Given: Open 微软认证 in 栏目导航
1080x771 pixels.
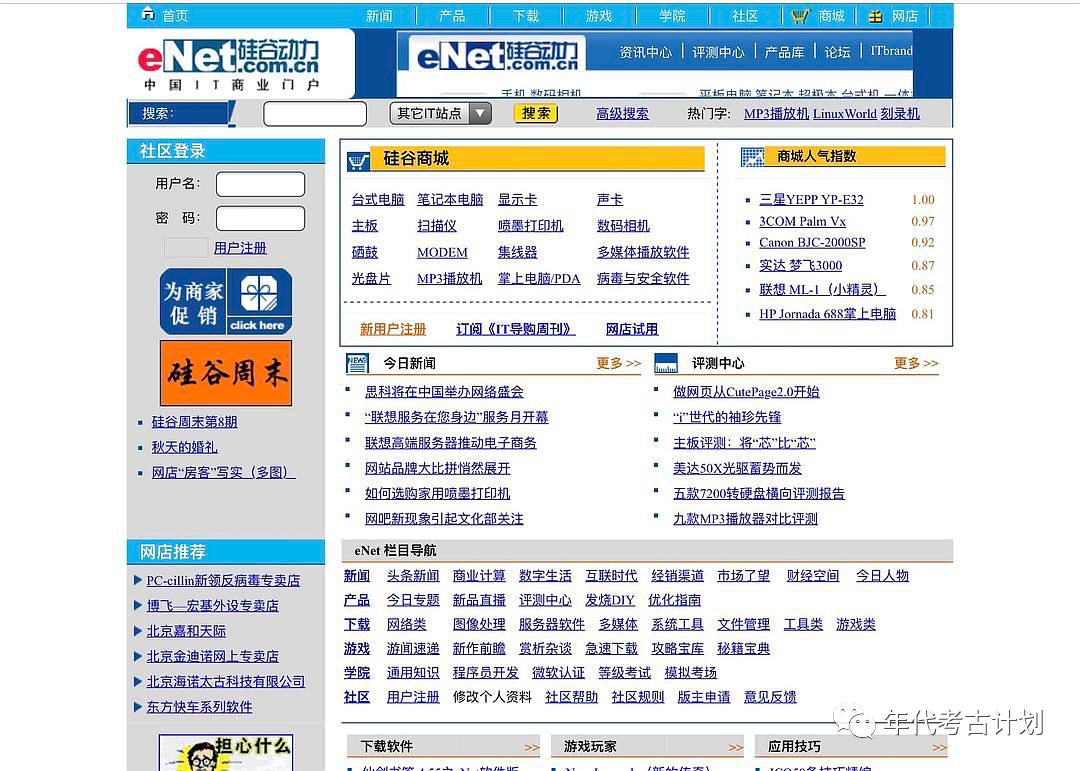Looking at the screenshot, I should coord(558,672).
